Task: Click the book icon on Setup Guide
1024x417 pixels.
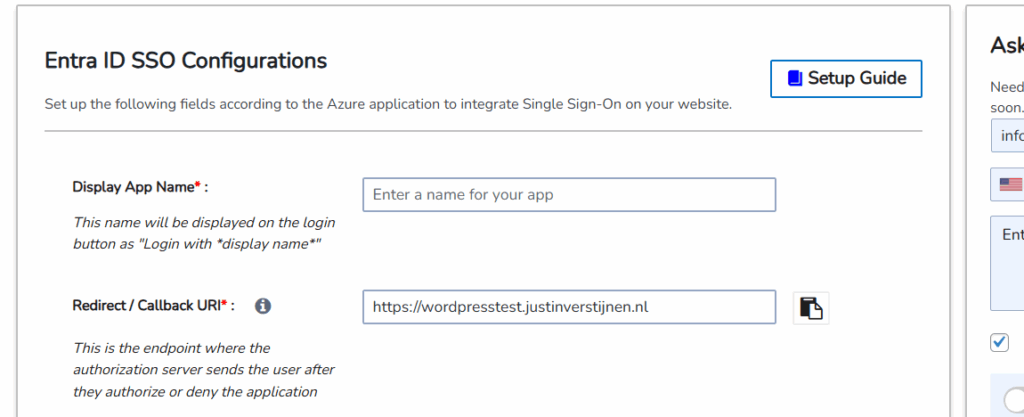Action: (795, 78)
